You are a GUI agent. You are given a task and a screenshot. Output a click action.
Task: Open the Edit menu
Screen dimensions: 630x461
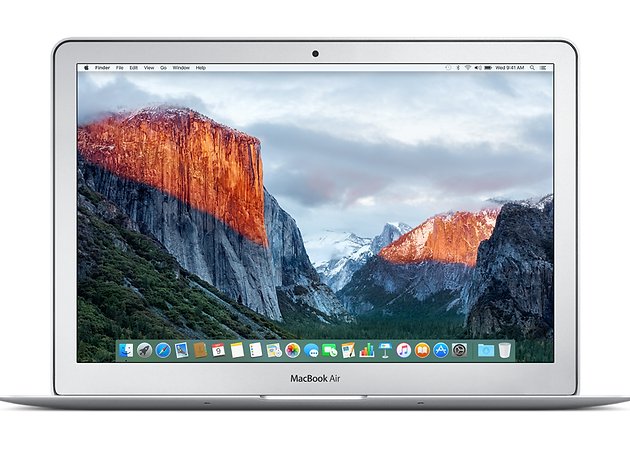coord(134,68)
